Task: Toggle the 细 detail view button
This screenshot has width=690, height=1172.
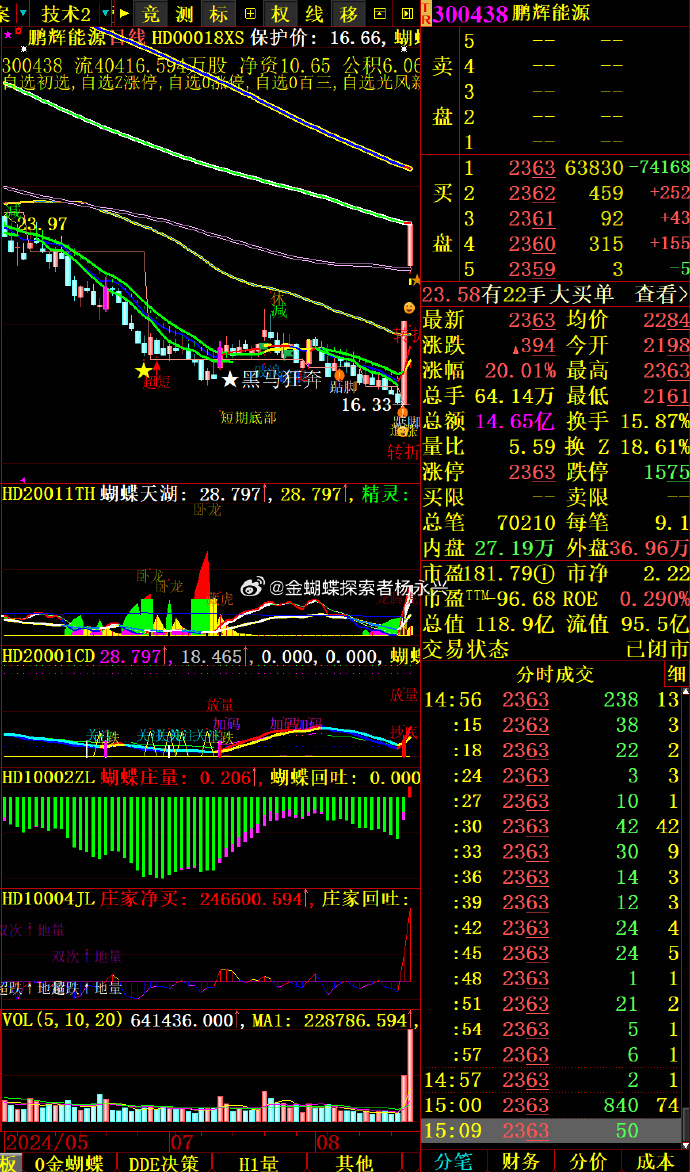Action: click(x=677, y=674)
